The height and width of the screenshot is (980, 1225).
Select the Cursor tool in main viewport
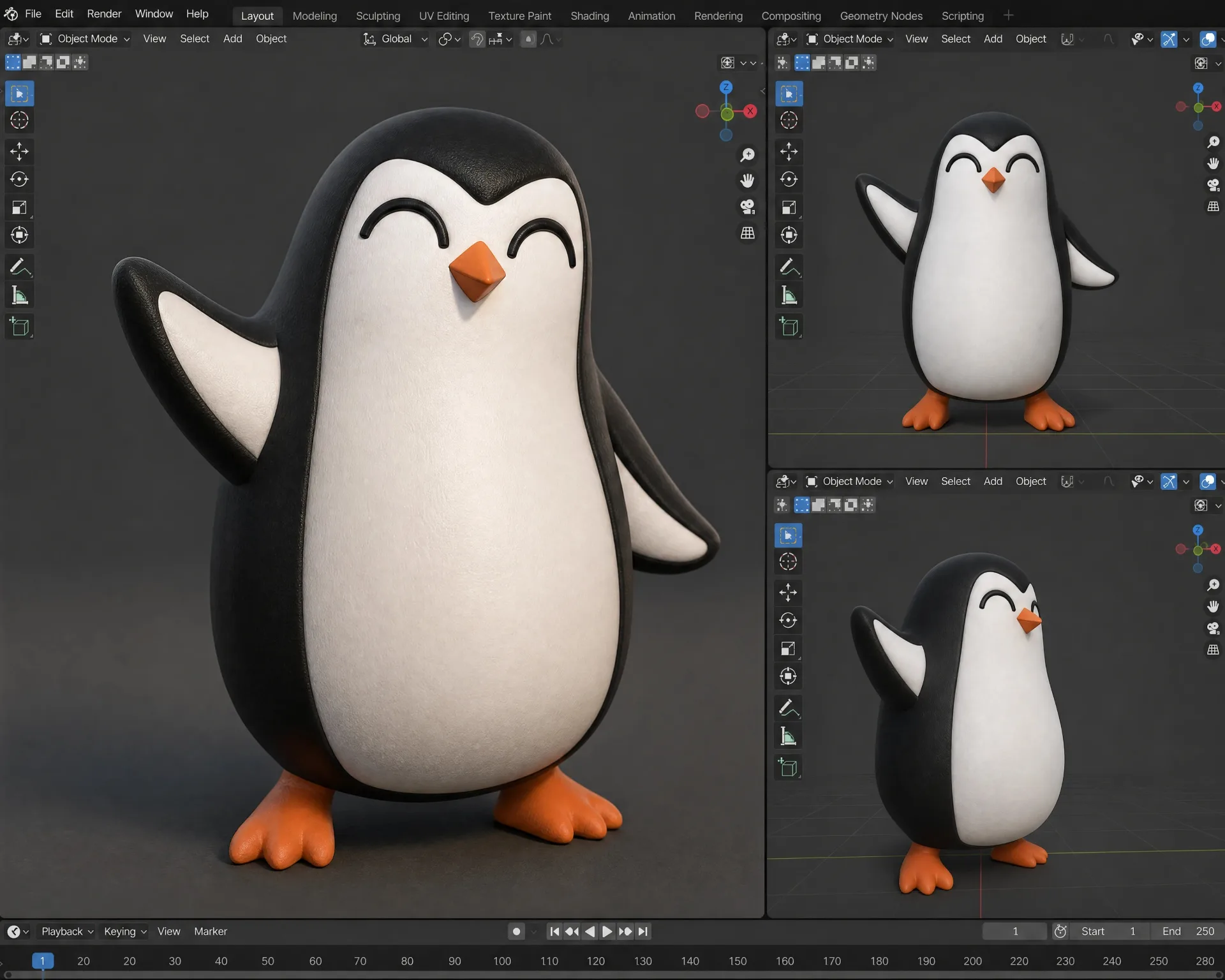19,120
